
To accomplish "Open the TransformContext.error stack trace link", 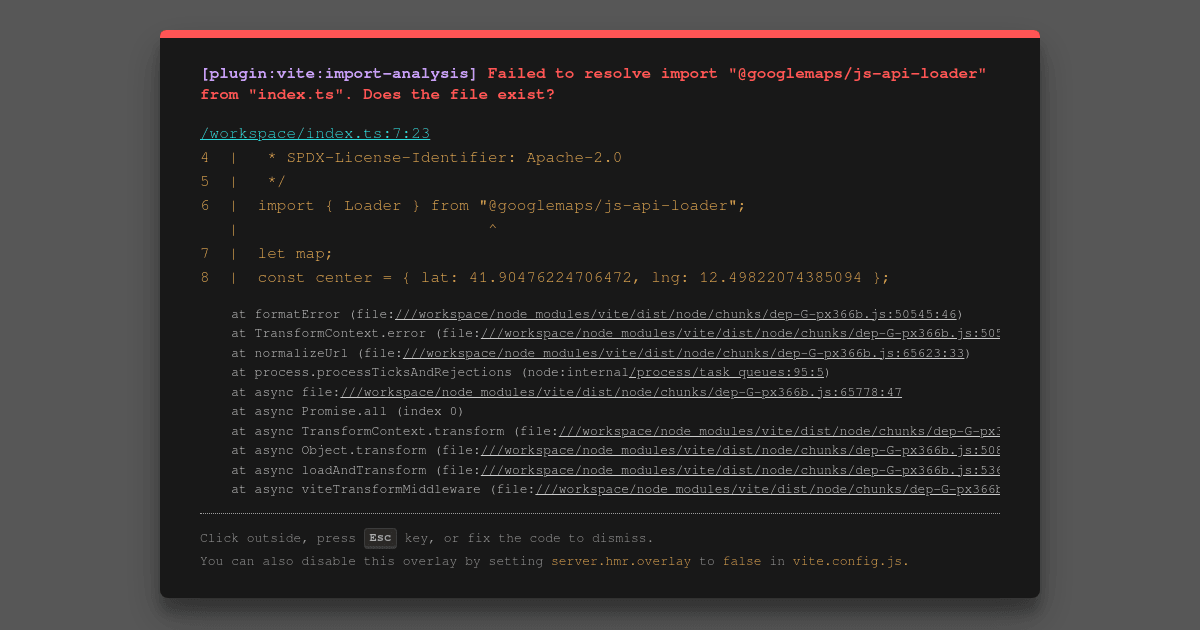I will 740,333.
